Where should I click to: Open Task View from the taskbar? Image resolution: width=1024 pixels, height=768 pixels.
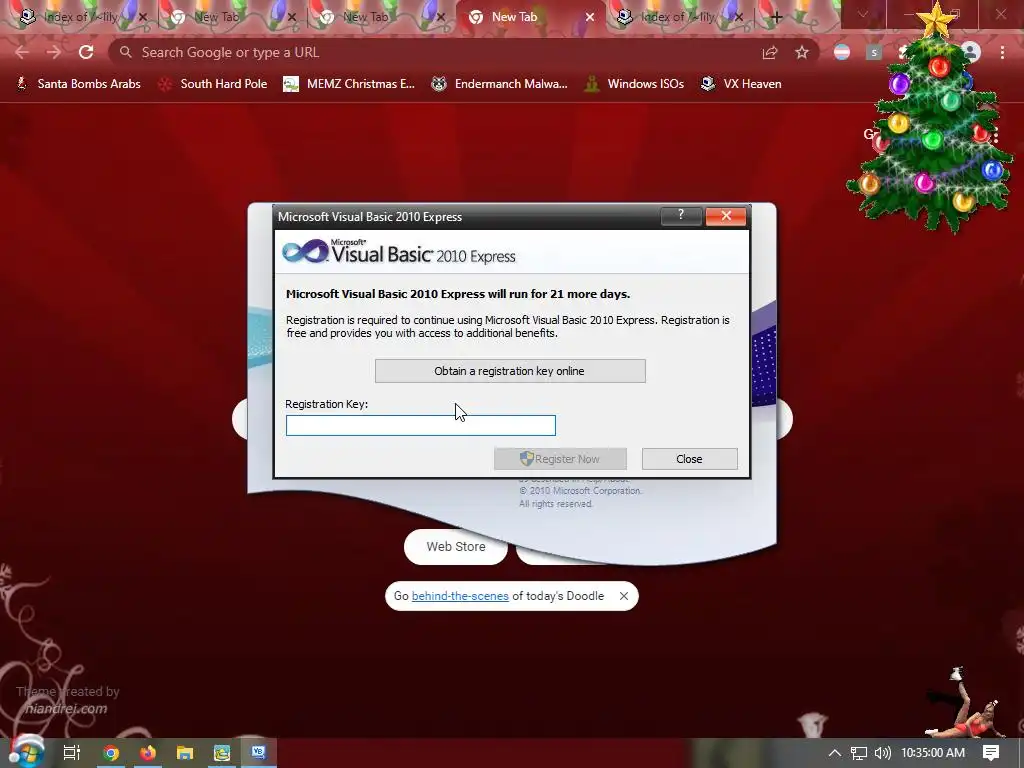click(x=72, y=753)
